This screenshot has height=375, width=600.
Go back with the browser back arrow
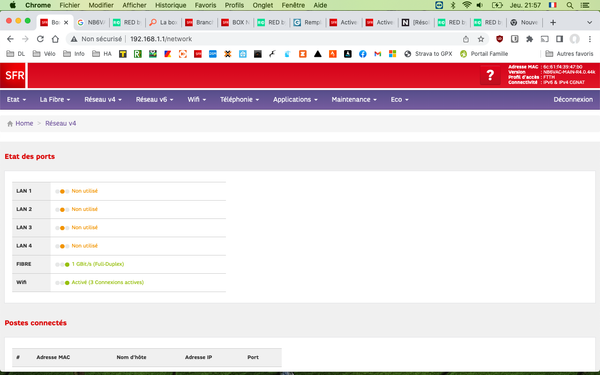(x=10, y=39)
